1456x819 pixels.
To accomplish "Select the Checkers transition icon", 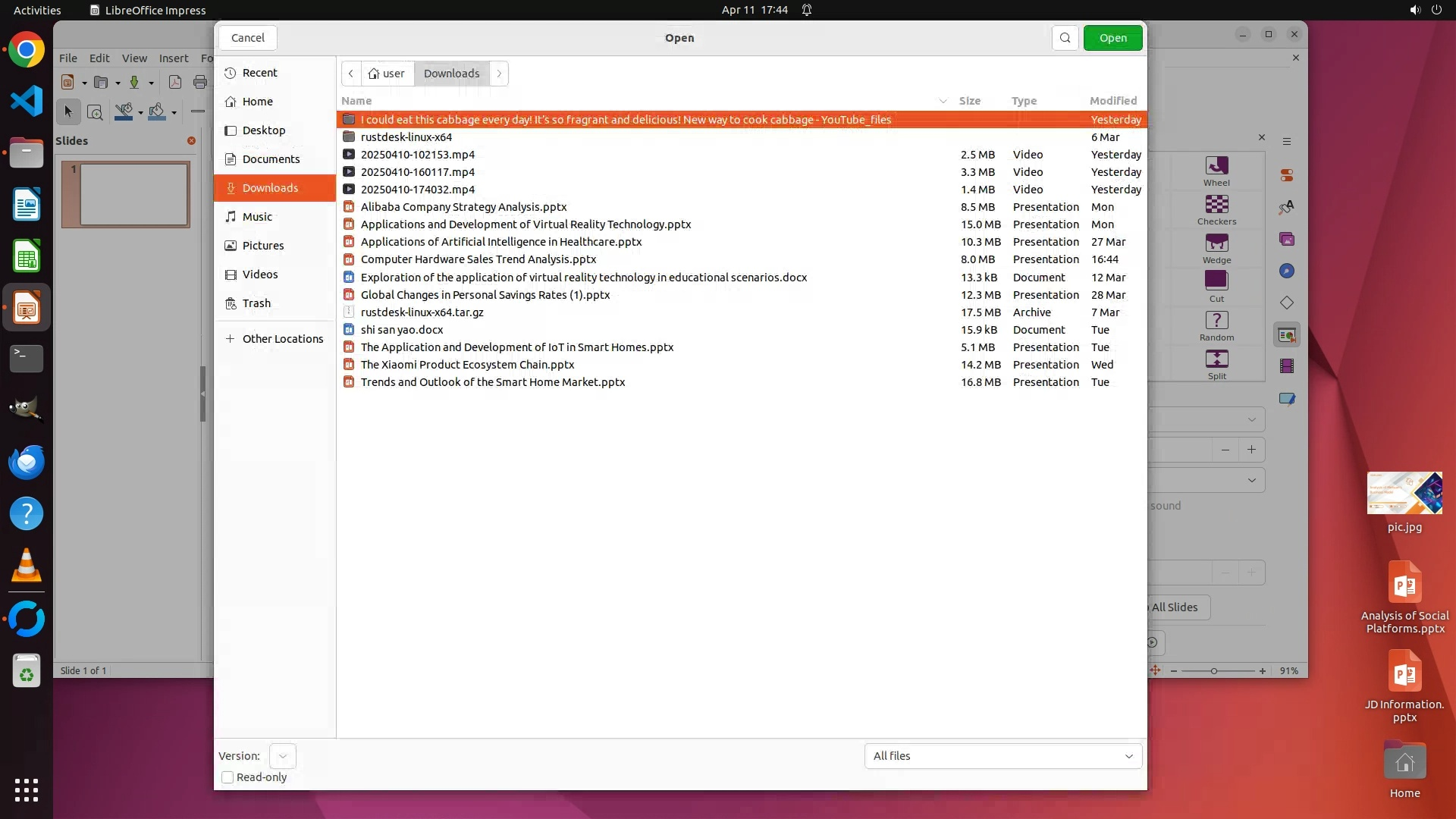I will [1216, 205].
